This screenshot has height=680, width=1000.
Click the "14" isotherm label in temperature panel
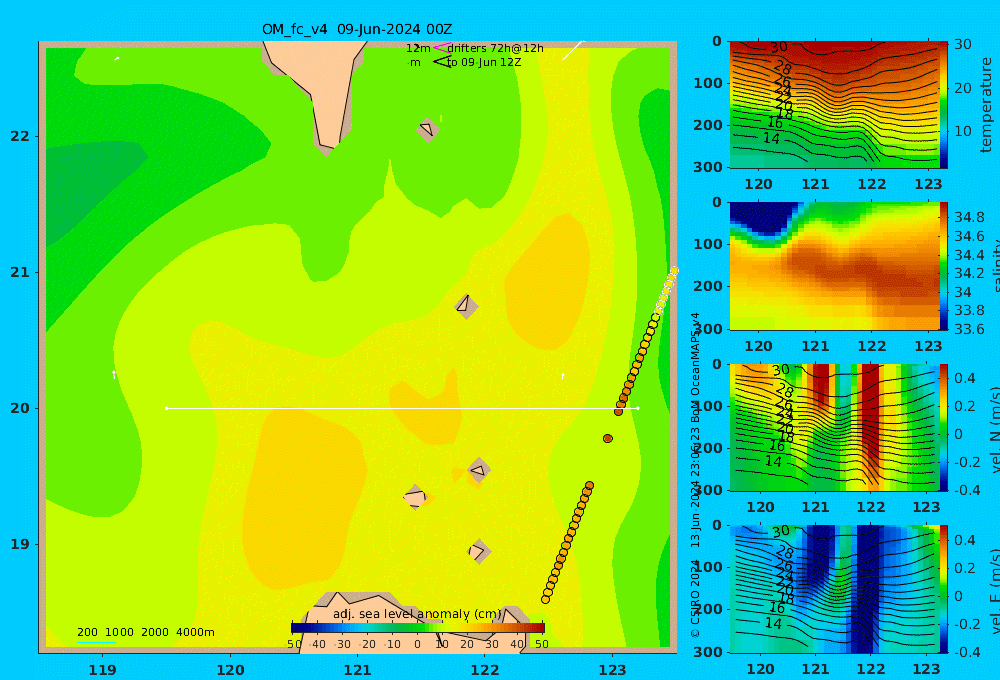771,138
